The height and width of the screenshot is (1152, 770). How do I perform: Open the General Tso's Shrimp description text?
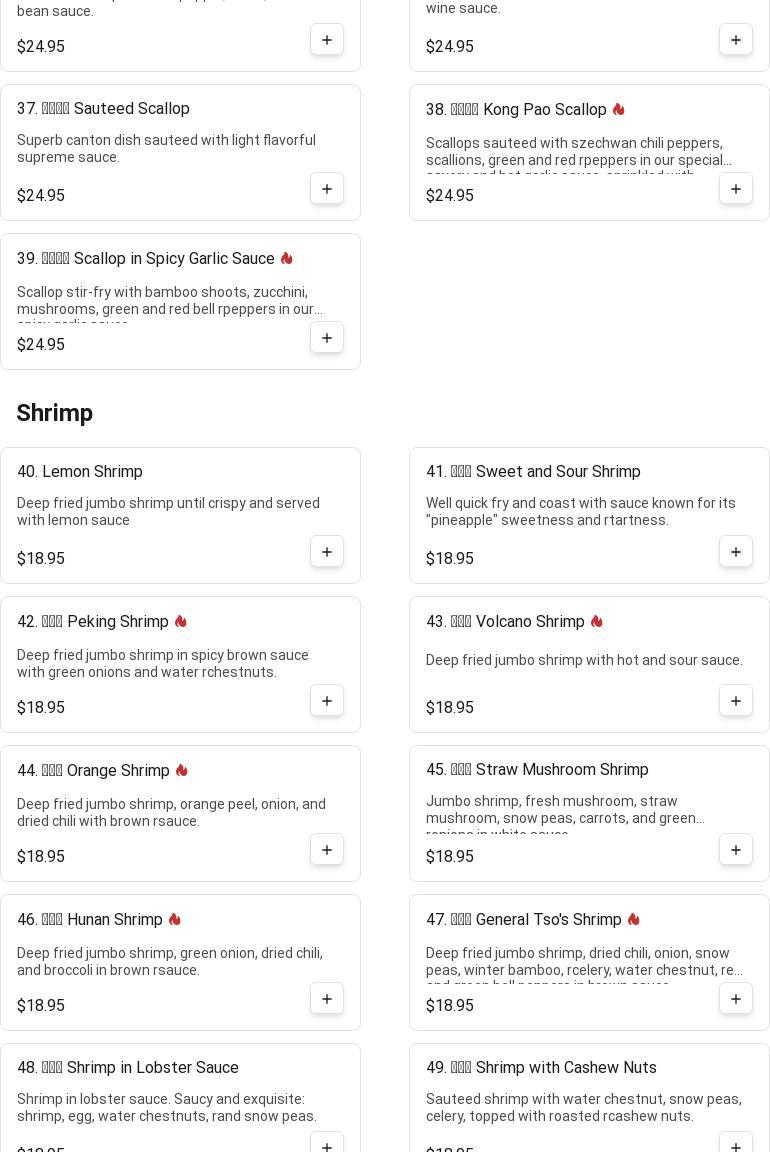[x=584, y=961]
